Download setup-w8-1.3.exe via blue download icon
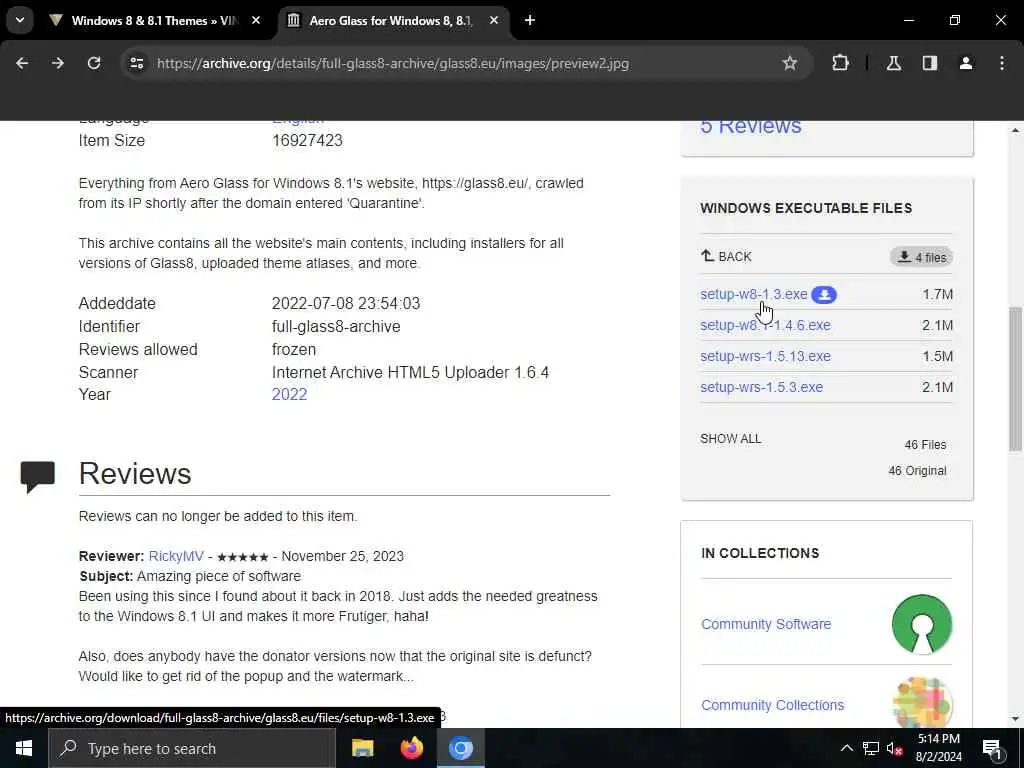1024x768 pixels. [824, 295]
